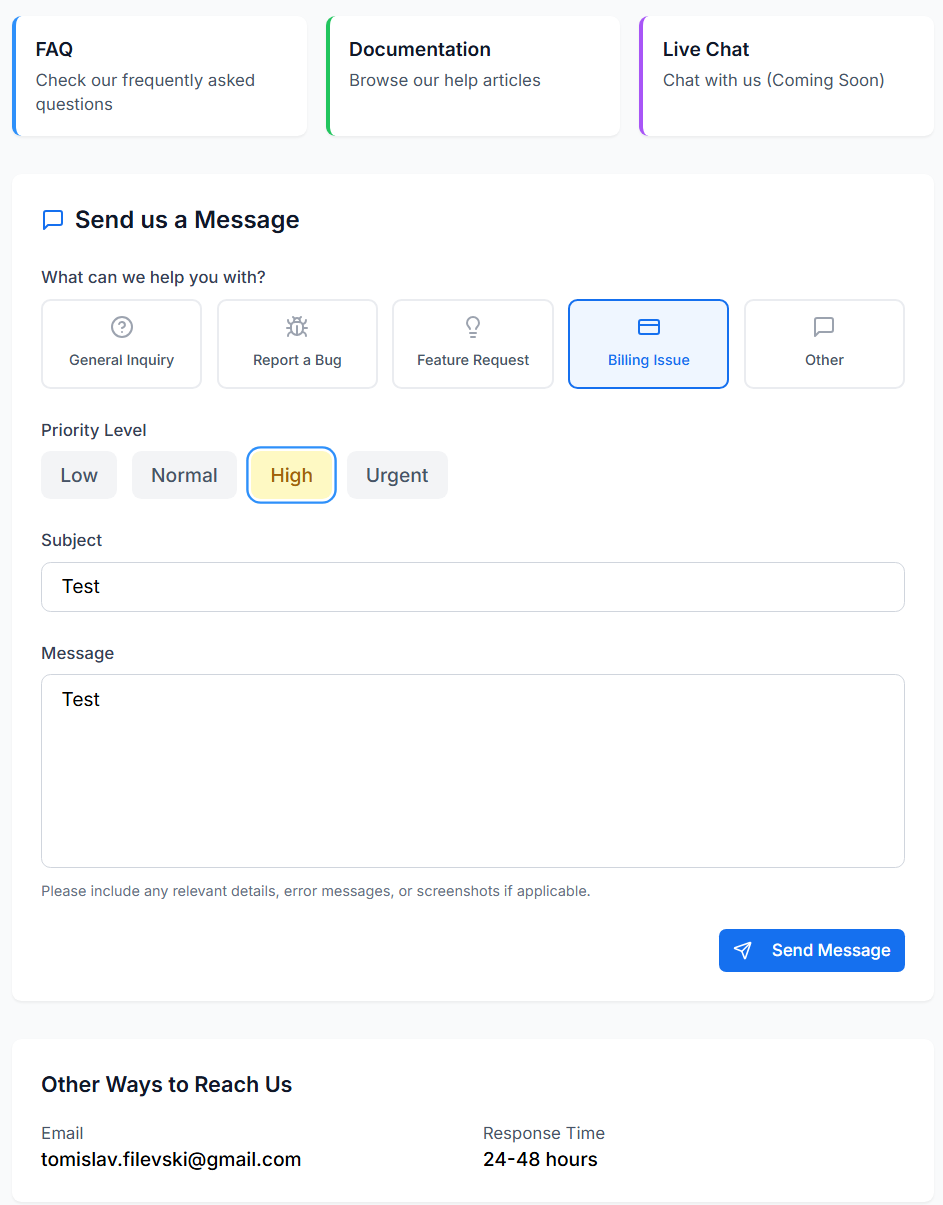Click the lightbulb Feature Request icon
The height and width of the screenshot is (1205, 943).
tap(473, 327)
